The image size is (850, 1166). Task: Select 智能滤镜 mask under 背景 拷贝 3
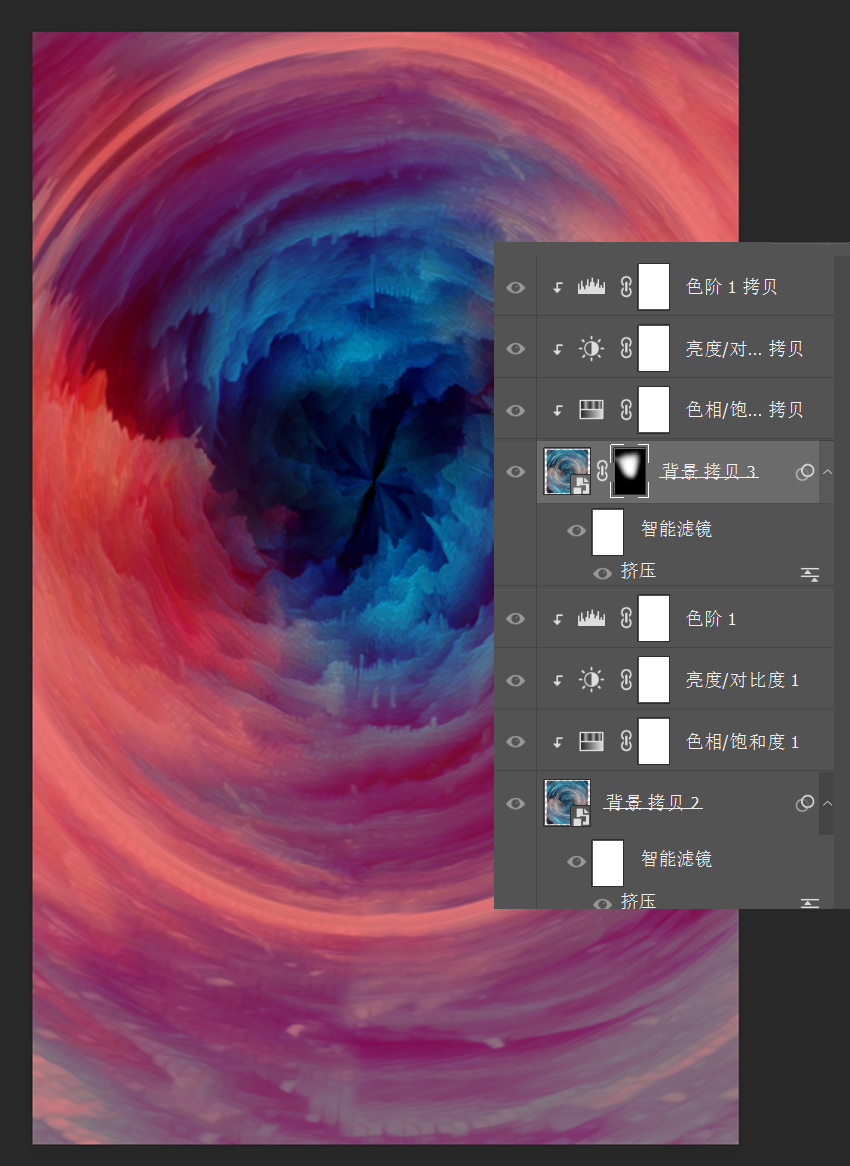click(x=608, y=532)
